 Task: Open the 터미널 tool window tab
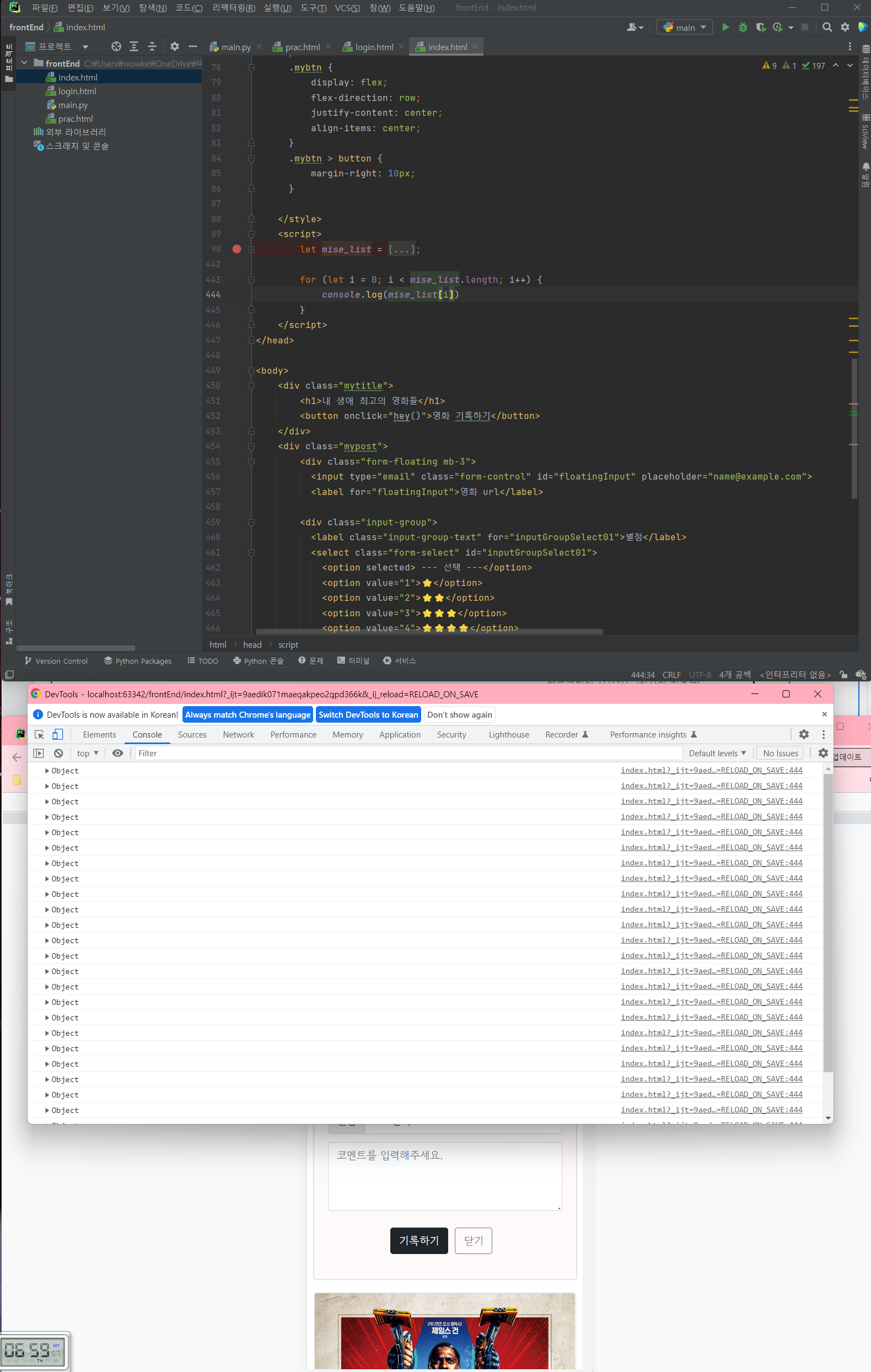[353, 660]
